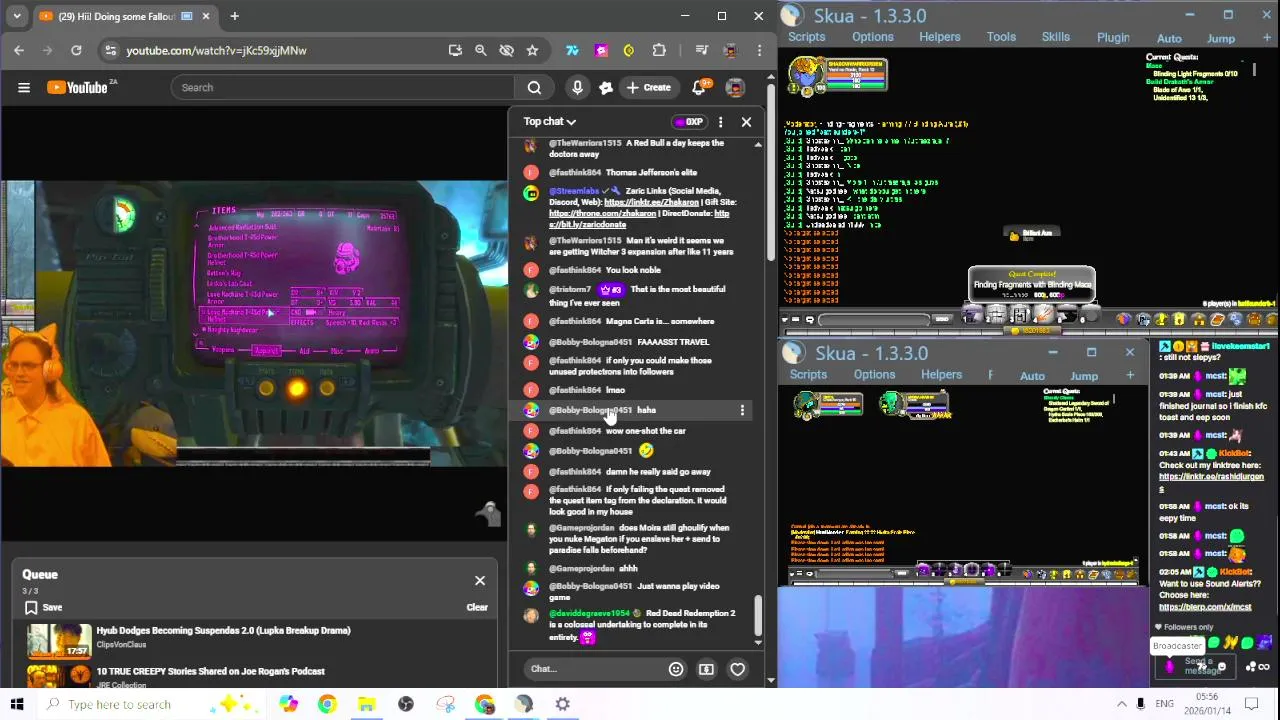The height and width of the screenshot is (720, 1280).
Task: Click Jump in lower Skua window
Action: tap(1084, 376)
